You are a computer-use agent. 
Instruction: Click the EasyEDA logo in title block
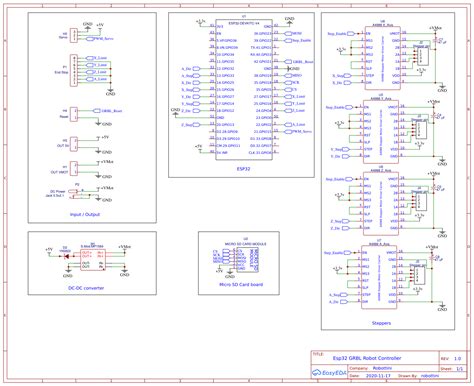tap(329, 373)
